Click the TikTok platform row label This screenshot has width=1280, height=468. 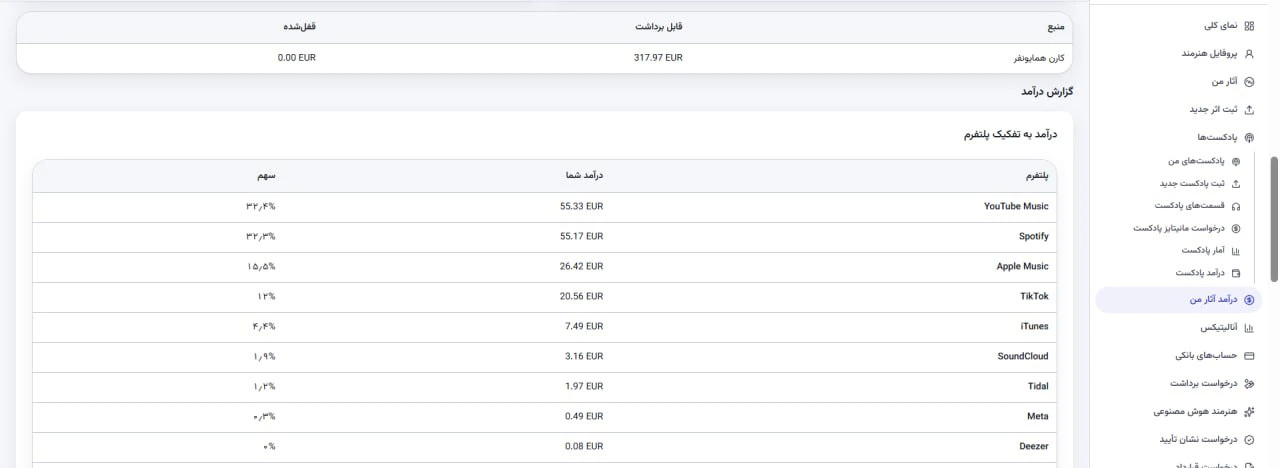(1035, 296)
